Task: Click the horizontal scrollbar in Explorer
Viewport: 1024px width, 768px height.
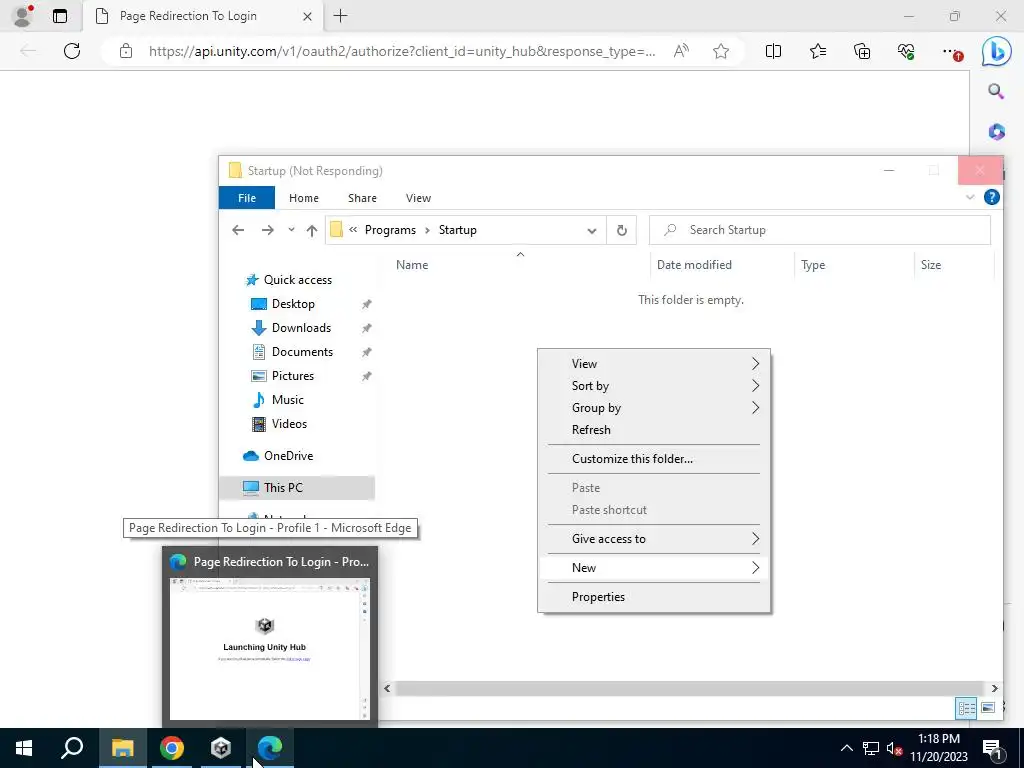Action: [x=689, y=688]
